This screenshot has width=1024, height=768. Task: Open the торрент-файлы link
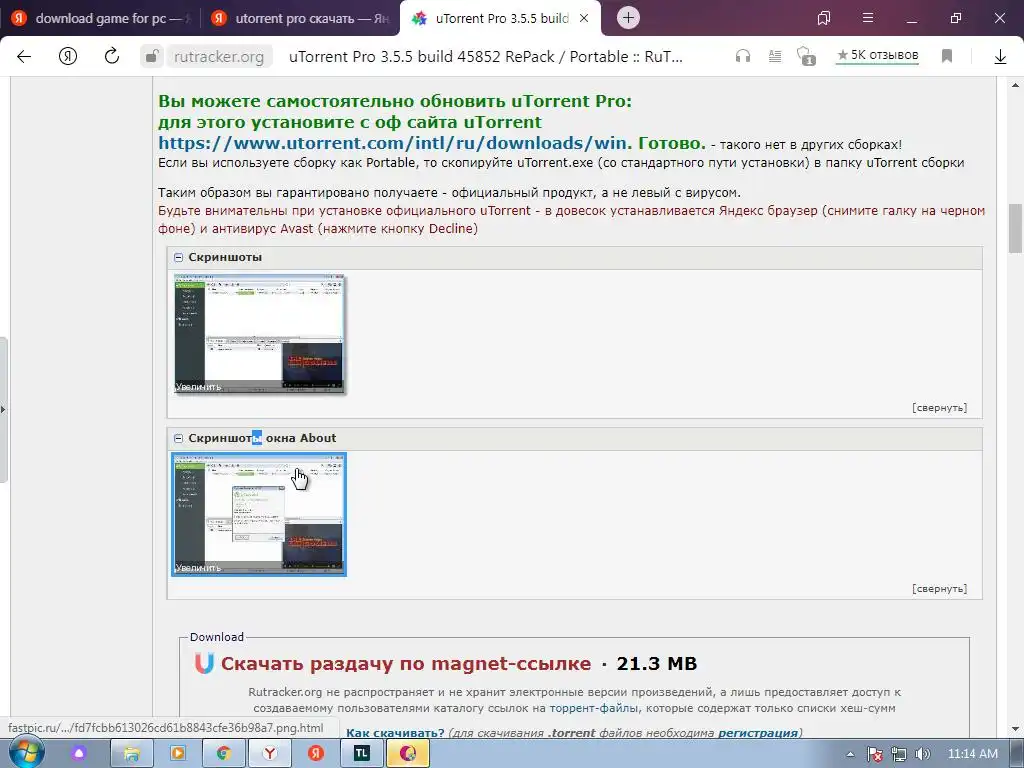pyautogui.click(x=594, y=708)
